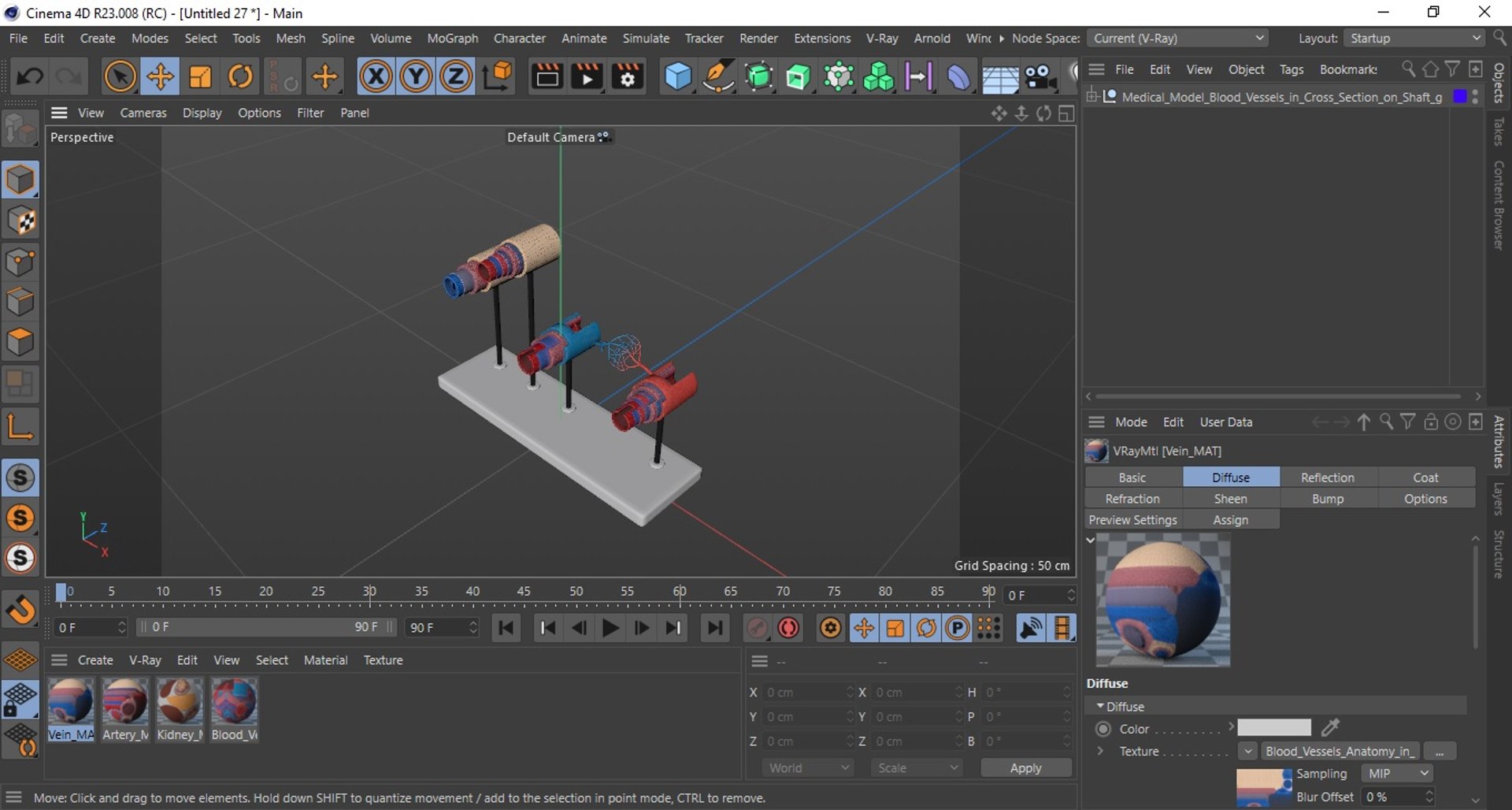
Task: Switch to Points mode
Action: point(20,262)
